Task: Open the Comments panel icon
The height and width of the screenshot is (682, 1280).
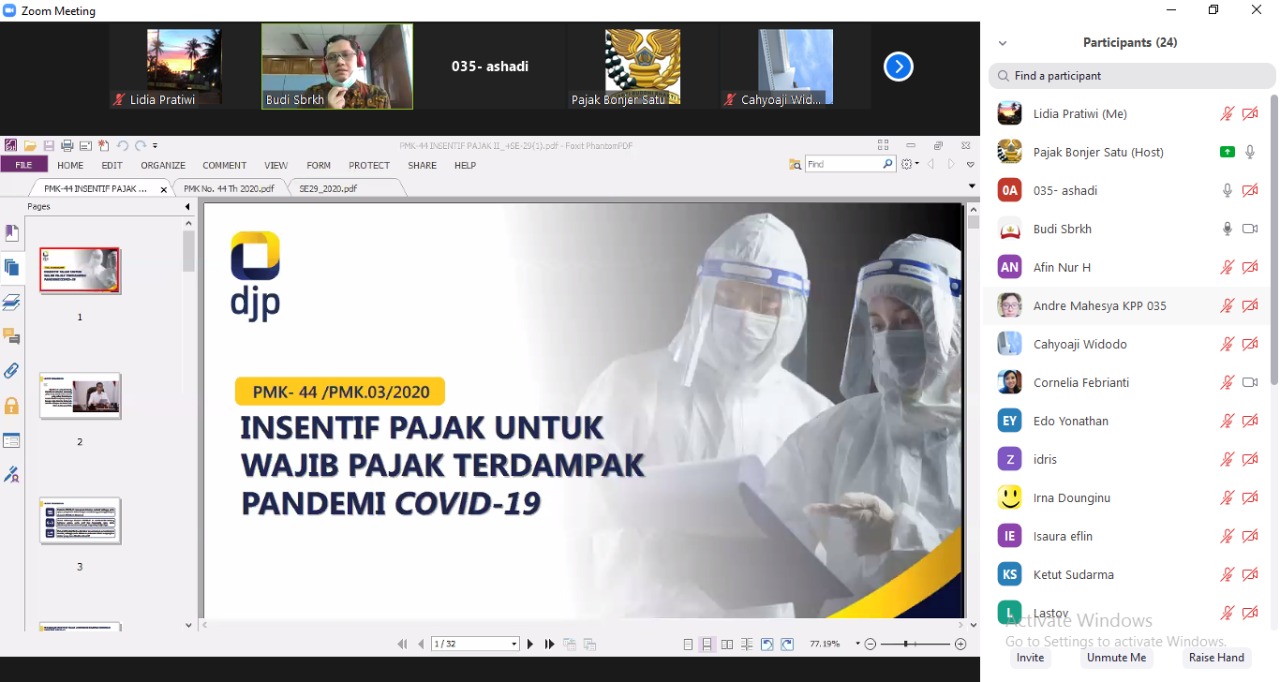Action: tap(12, 336)
